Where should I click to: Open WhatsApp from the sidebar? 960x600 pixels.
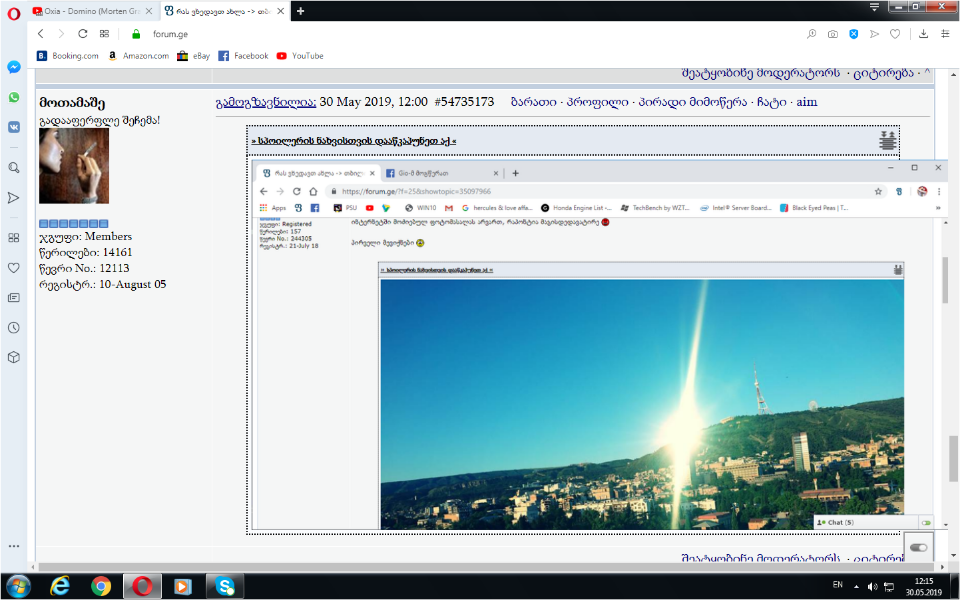[x=14, y=97]
